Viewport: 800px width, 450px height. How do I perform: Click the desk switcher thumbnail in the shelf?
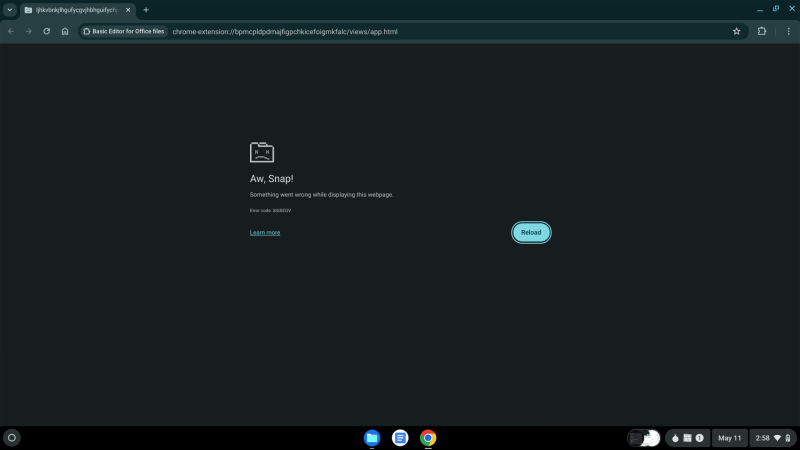pos(644,438)
